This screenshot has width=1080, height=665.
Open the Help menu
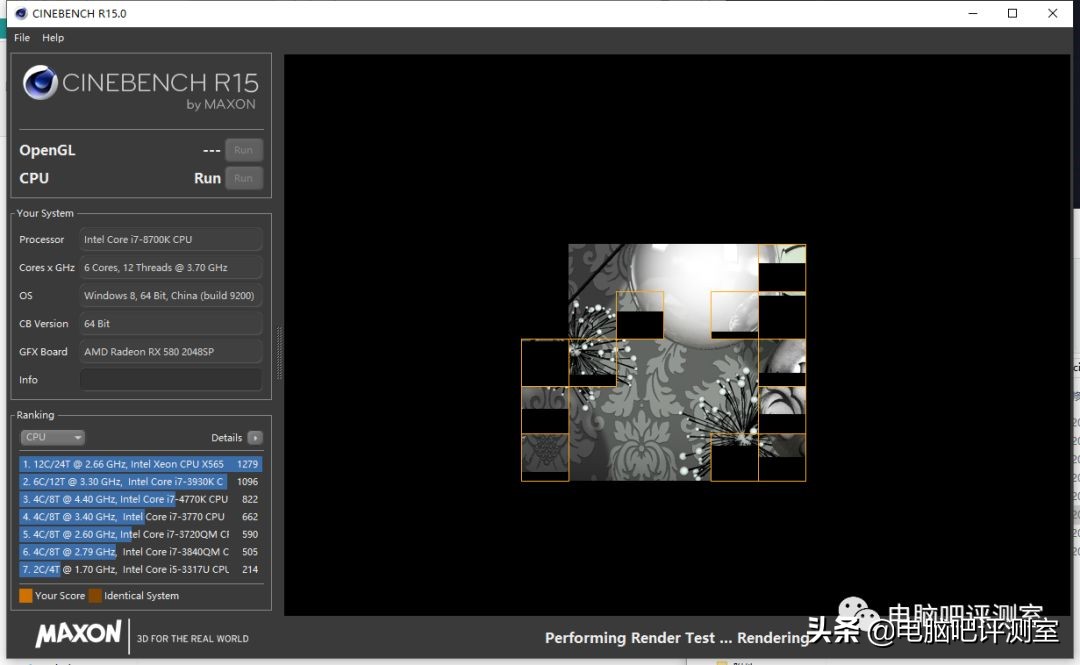53,38
